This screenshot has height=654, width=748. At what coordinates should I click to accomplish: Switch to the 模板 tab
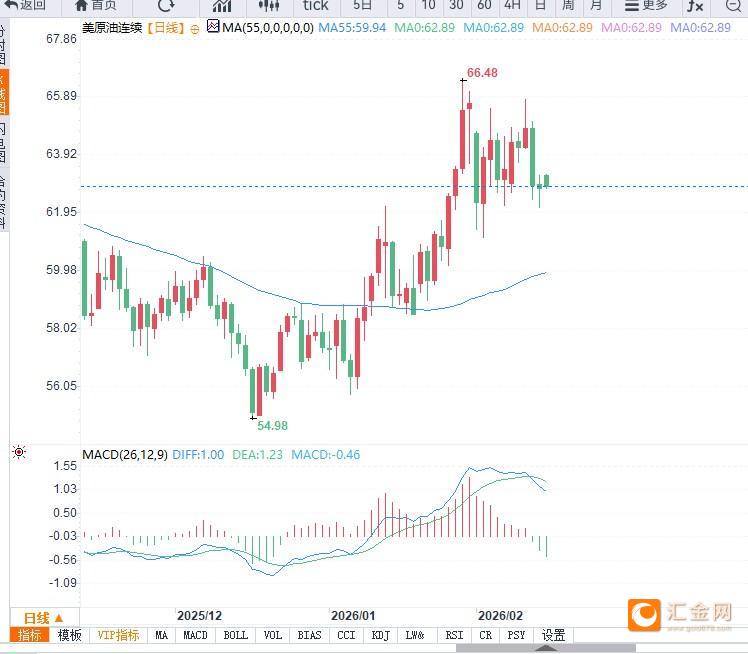pos(69,635)
